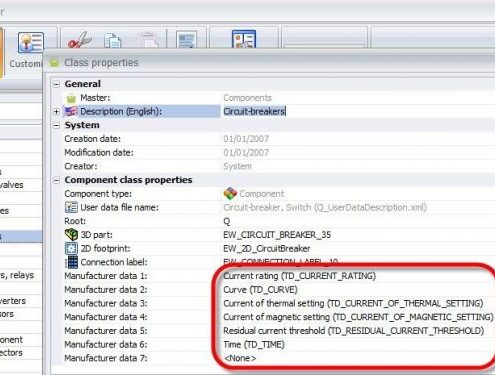Select Manufacturer data 2 Curve value
Screen dimensions: 495x375
click(260, 289)
